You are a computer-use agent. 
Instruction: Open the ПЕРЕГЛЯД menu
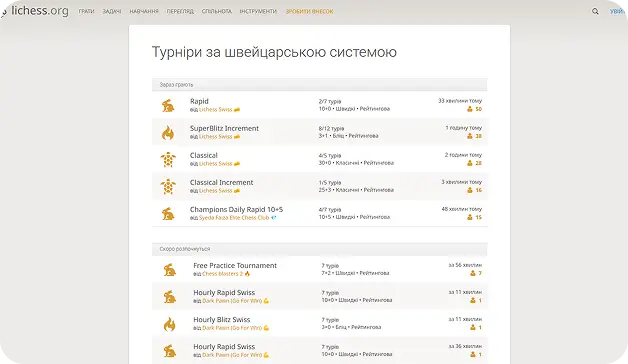click(180, 12)
